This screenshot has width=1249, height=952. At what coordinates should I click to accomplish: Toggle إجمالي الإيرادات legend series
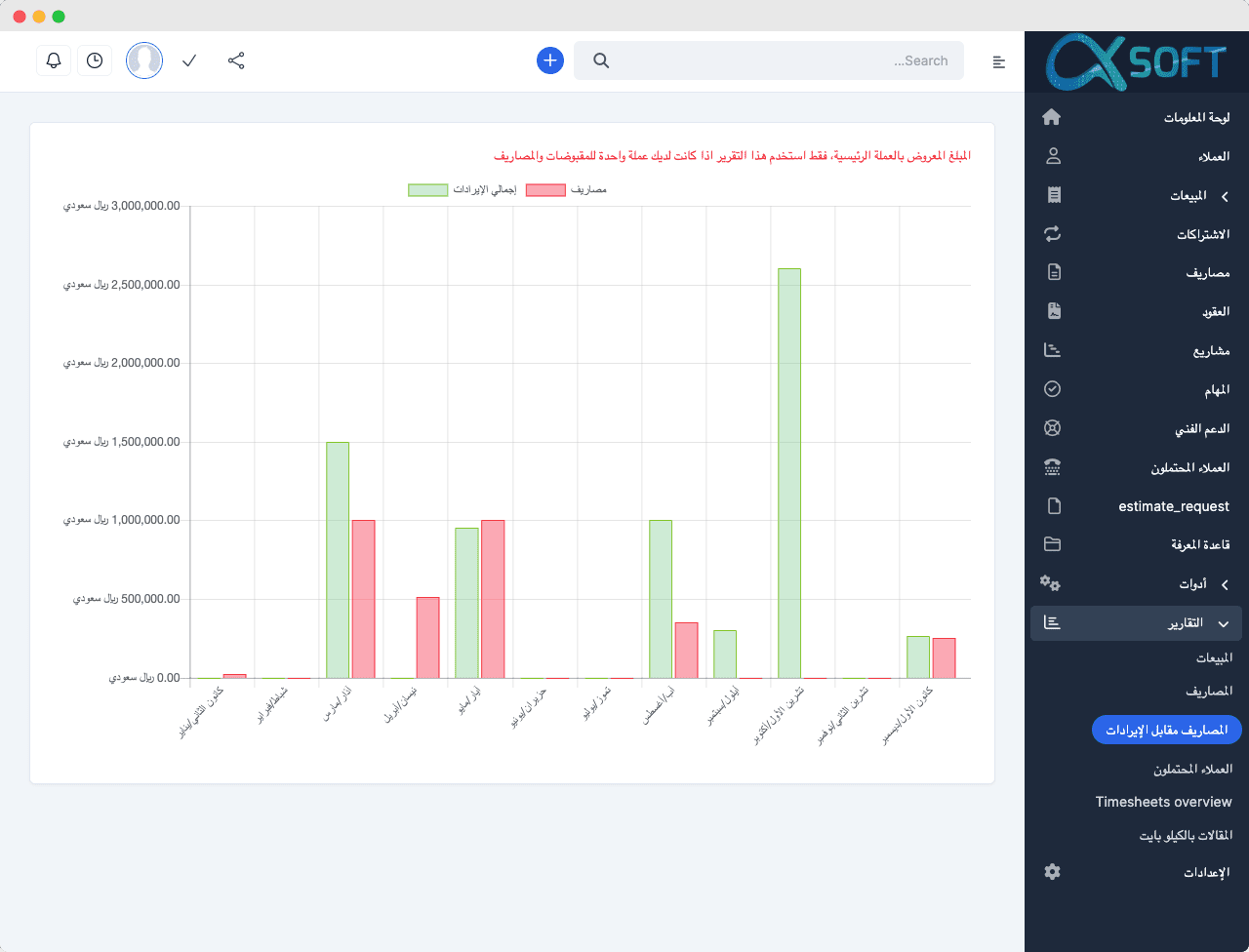[461, 190]
